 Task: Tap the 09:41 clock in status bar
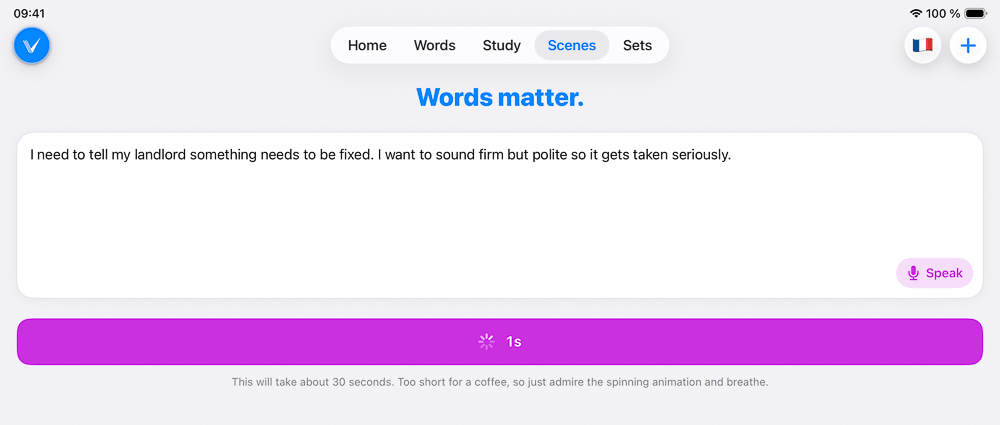click(x=29, y=13)
